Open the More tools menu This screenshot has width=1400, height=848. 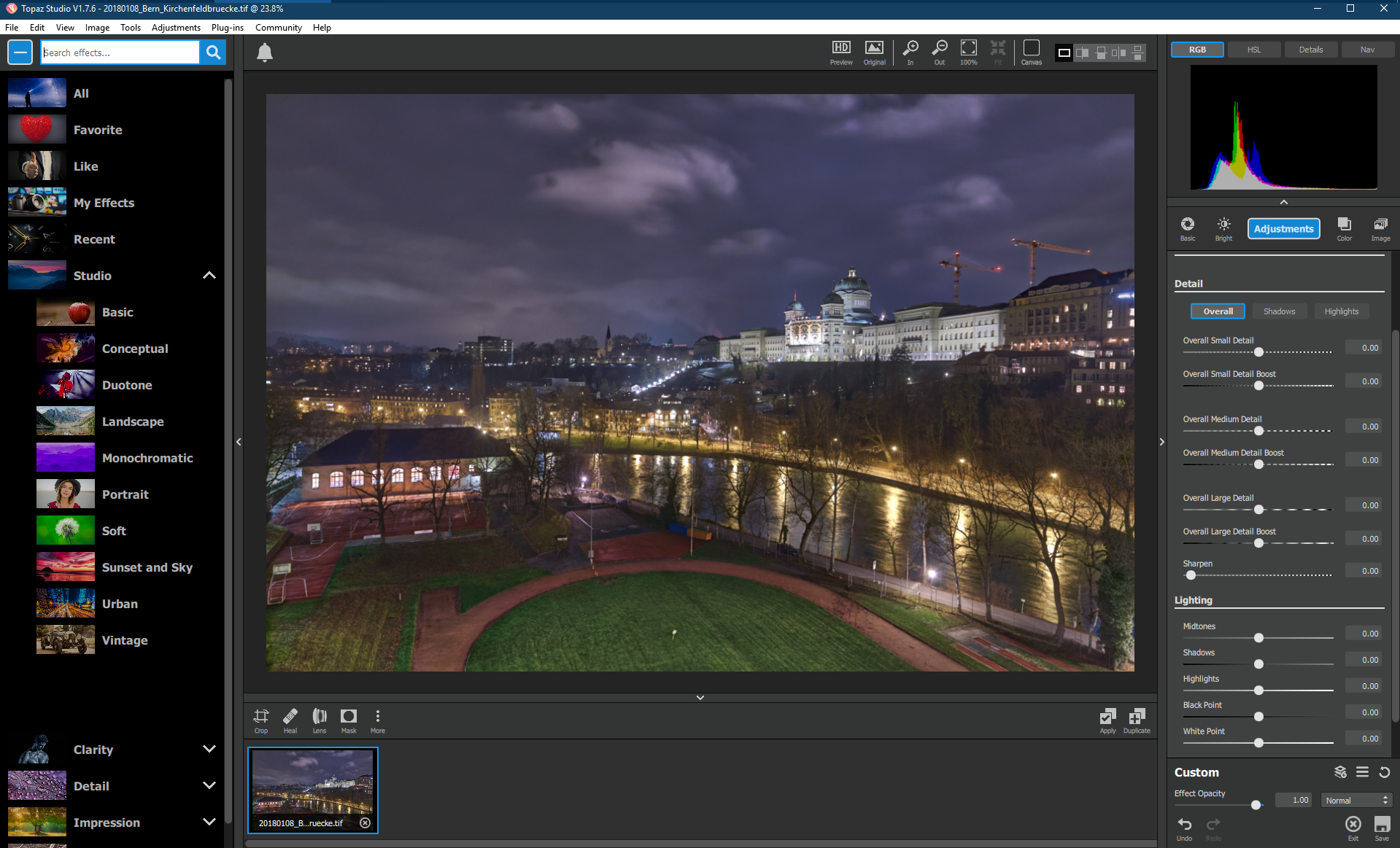(378, 720)
